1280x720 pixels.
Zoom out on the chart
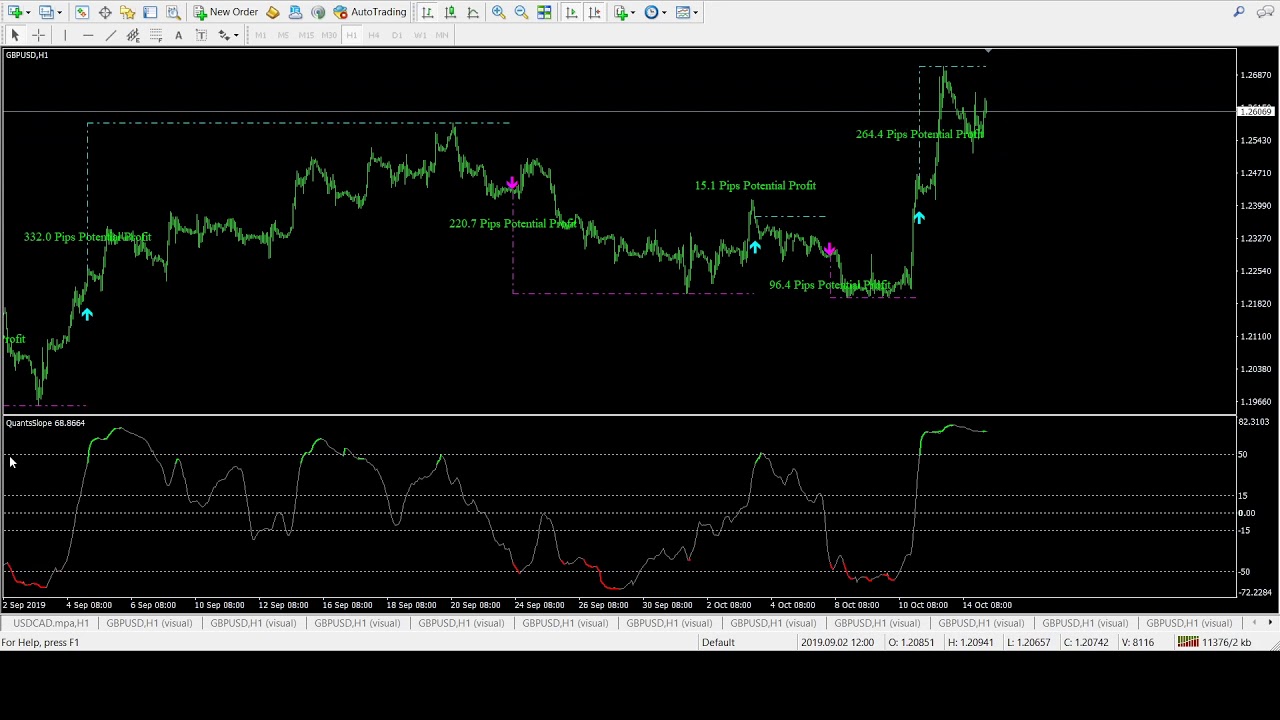521,12
